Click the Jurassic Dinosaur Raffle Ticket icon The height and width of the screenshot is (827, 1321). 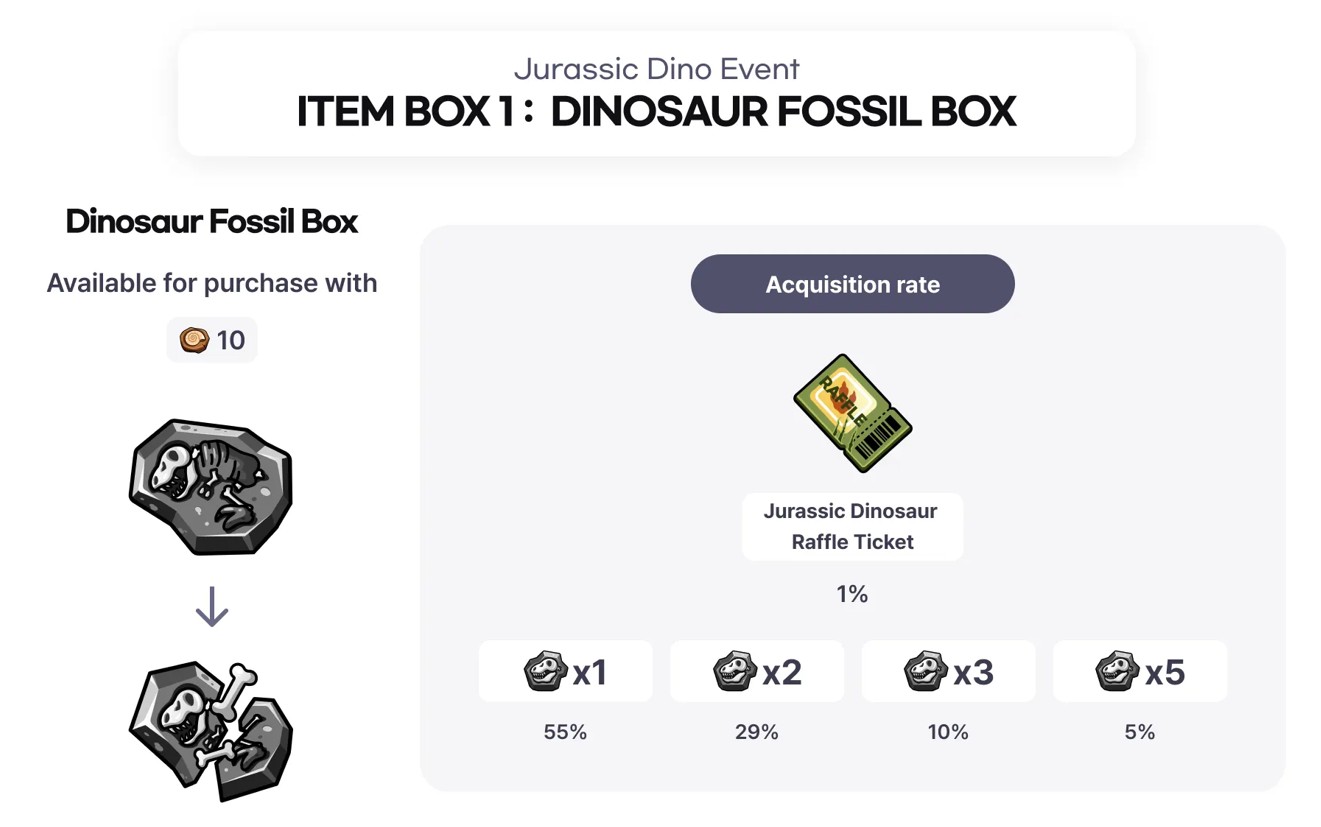coord(852,412)
